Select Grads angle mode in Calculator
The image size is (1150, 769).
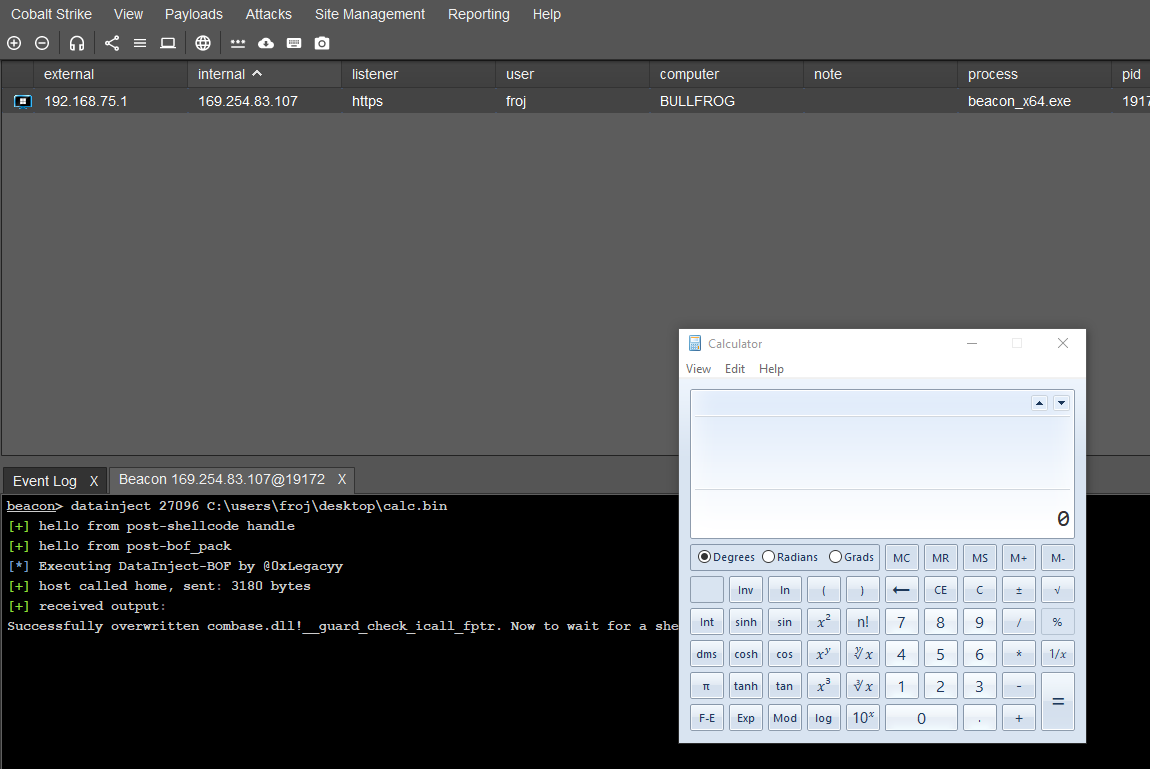click(x=851, y=557)
